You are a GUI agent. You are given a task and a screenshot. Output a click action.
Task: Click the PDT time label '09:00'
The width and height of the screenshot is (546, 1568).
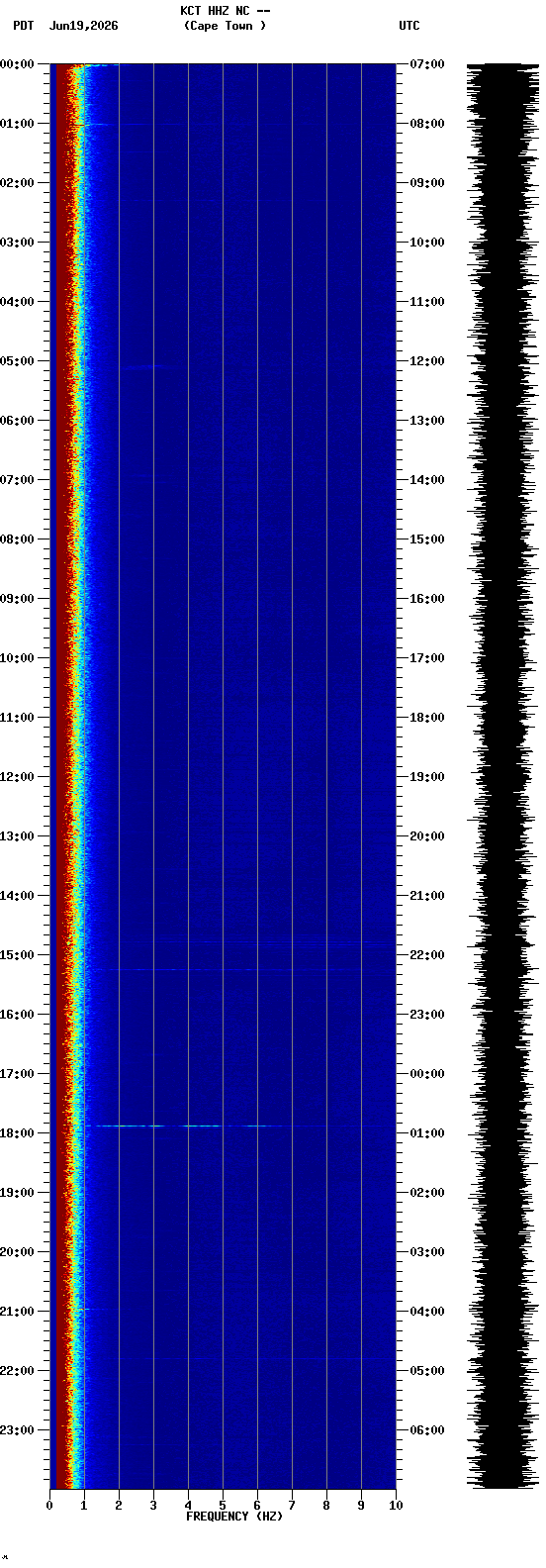click(x=17, y=599)
